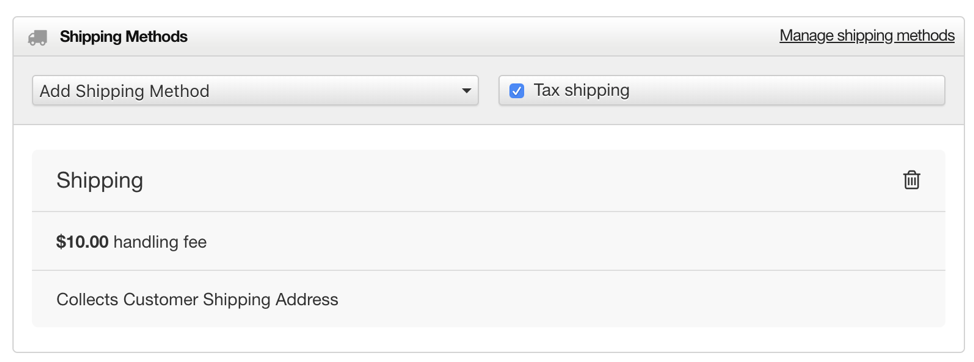This screenshot has width=974, height=362.
Task: Click the delivery truck icon
Action: coord(37,37)
